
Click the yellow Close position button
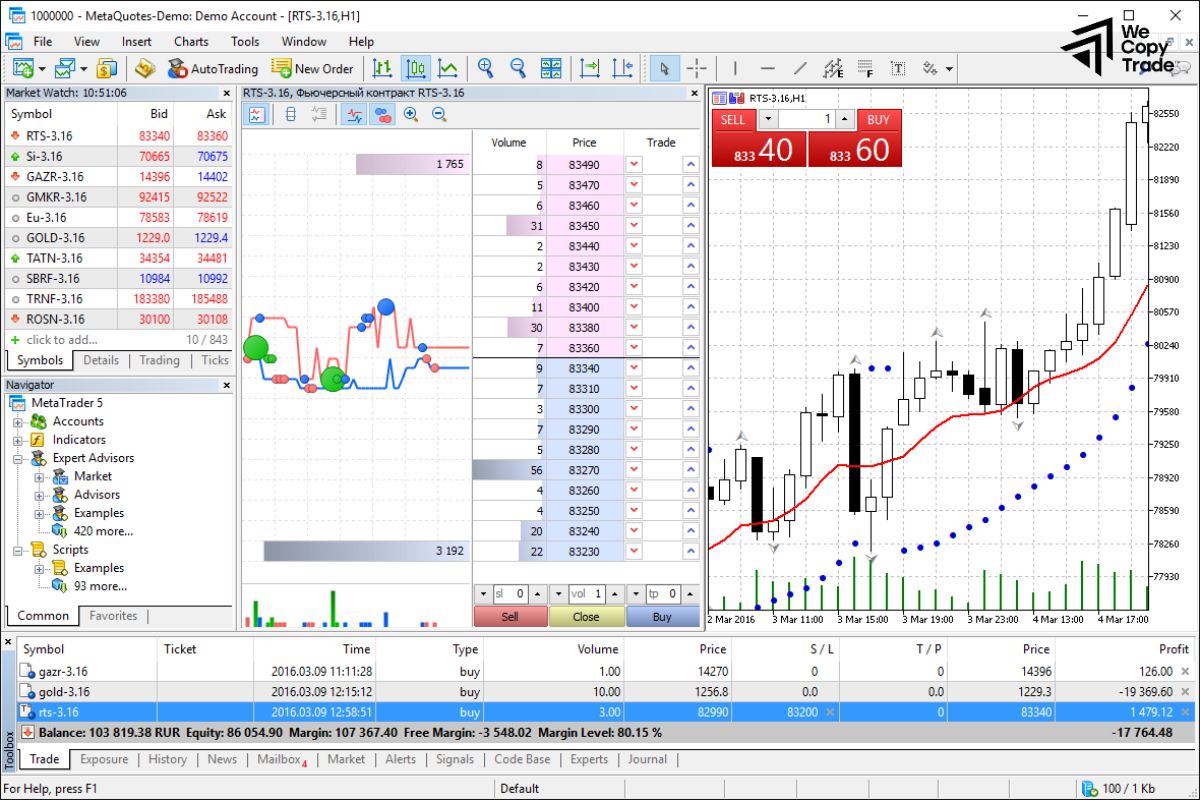(x=586, y=617)
